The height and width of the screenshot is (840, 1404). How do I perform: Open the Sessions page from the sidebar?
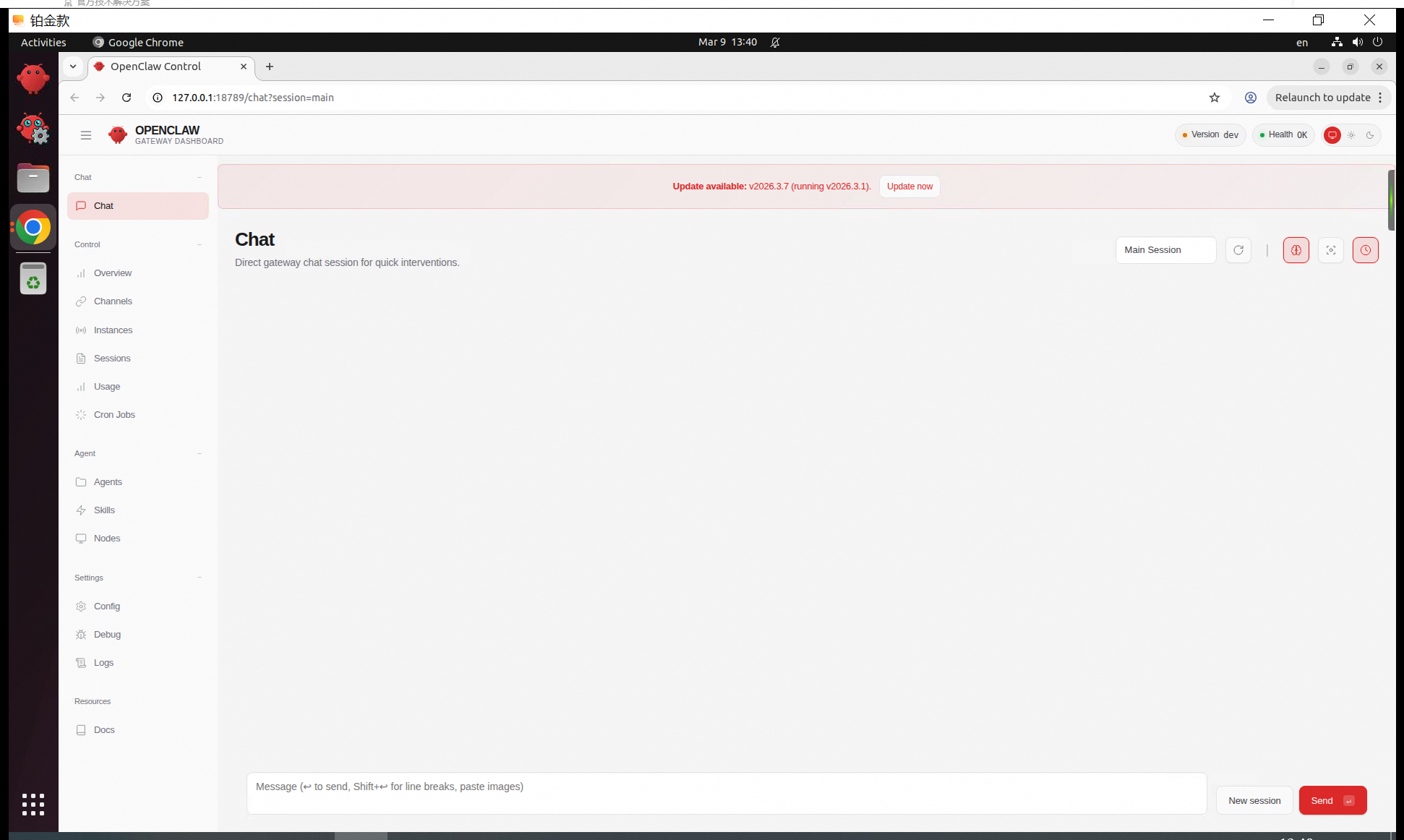point(111,358)
